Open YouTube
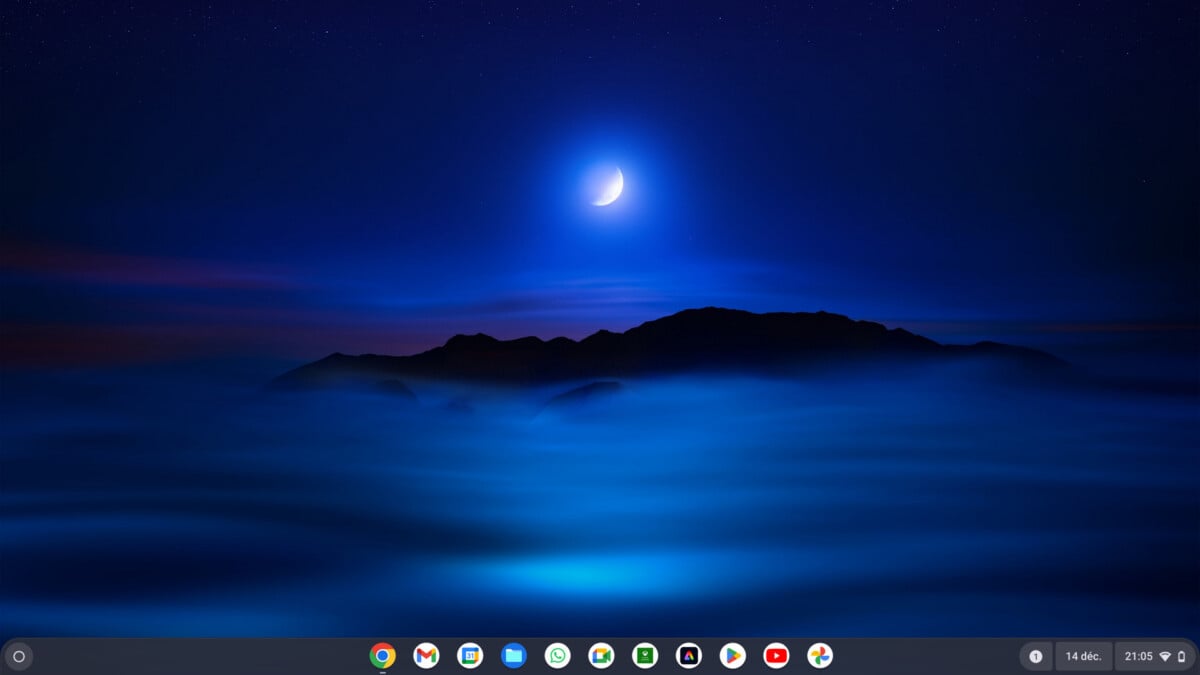 click(778, 656)
